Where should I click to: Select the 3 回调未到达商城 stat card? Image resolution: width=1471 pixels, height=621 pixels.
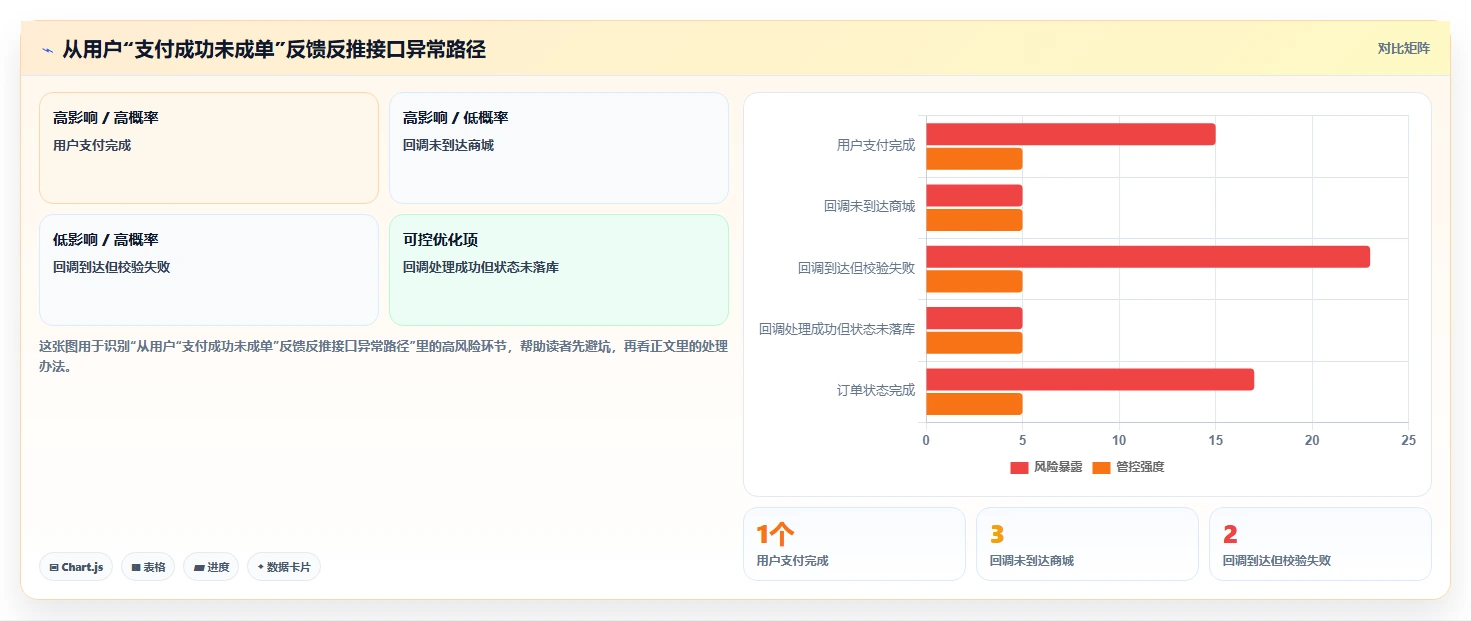pos(1087,544)
